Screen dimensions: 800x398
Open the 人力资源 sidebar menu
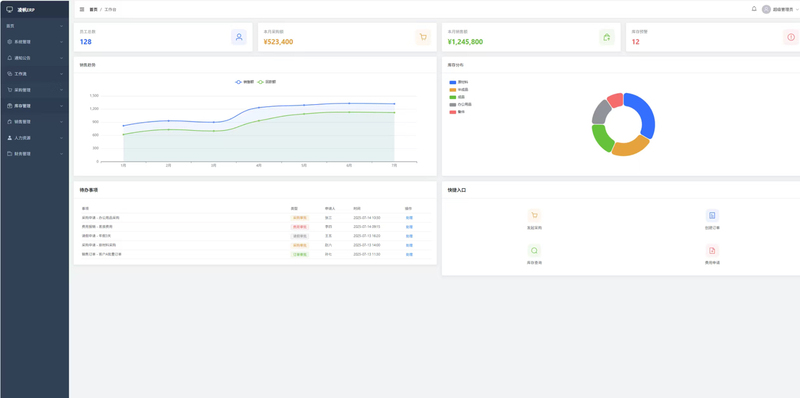click(x=35, y=138)
